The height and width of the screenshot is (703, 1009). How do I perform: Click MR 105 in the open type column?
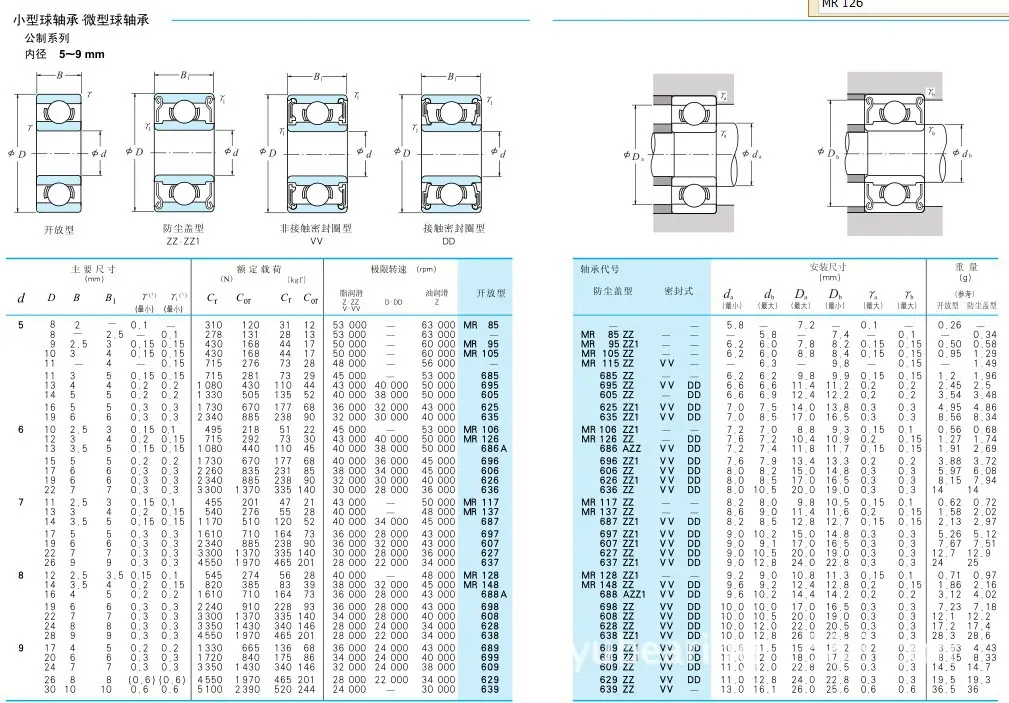pos(481,353)
